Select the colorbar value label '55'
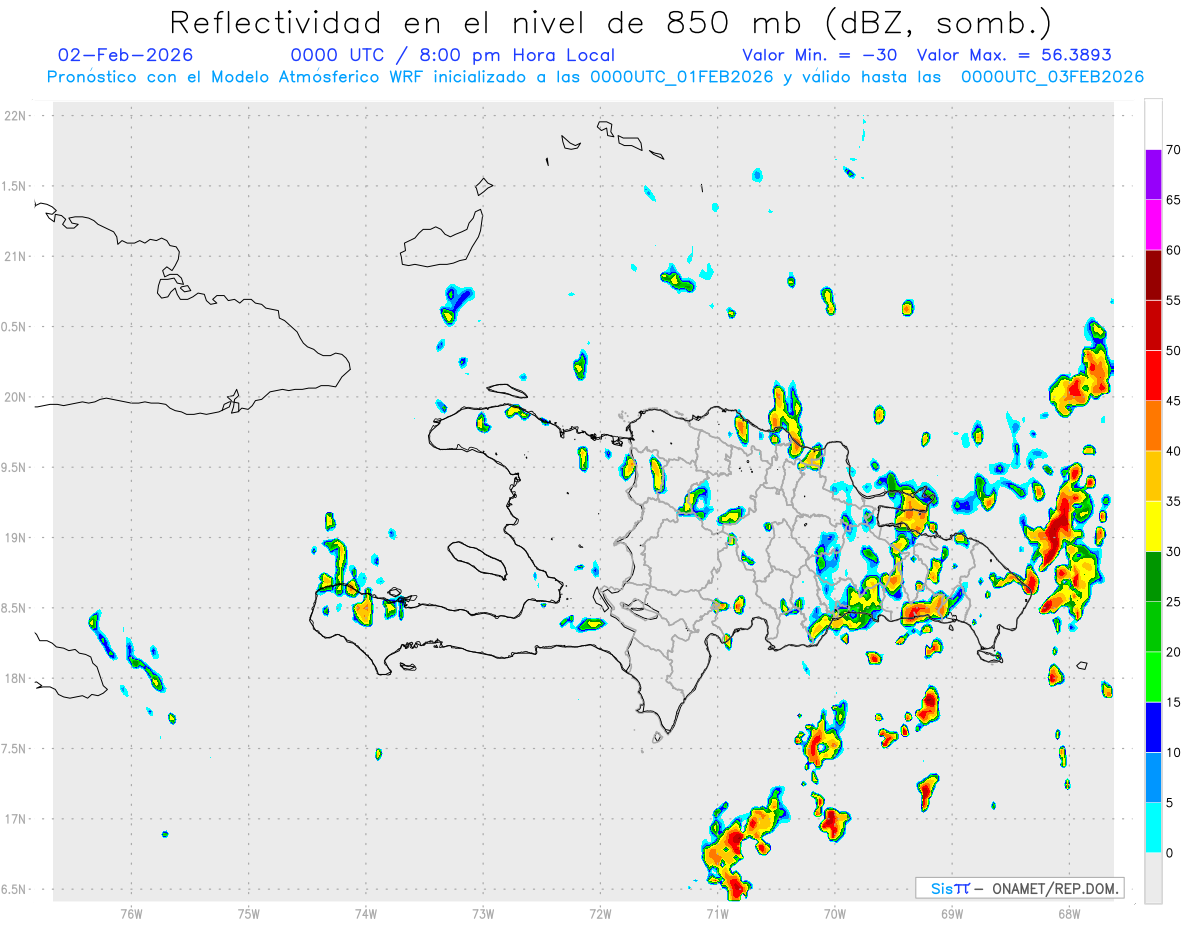Viewport: 1200px width, 927px height. (x=1174, y=300)
